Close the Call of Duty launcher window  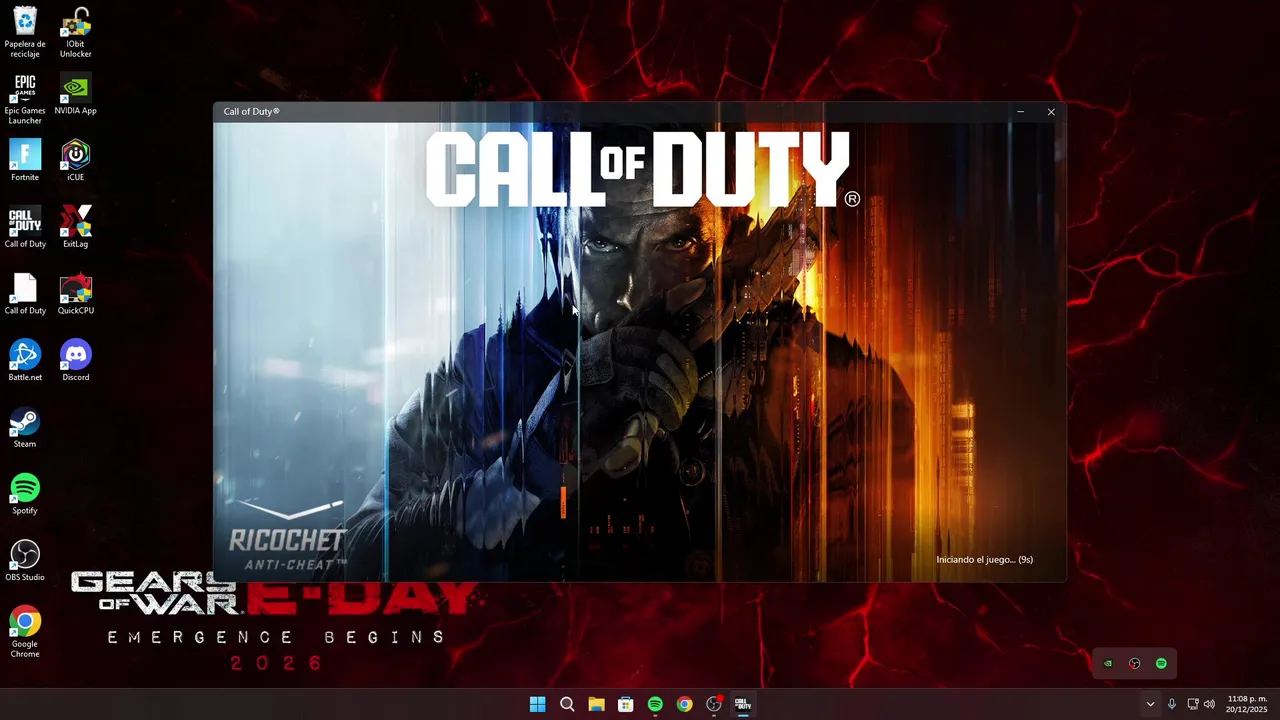coord(1051,112)
